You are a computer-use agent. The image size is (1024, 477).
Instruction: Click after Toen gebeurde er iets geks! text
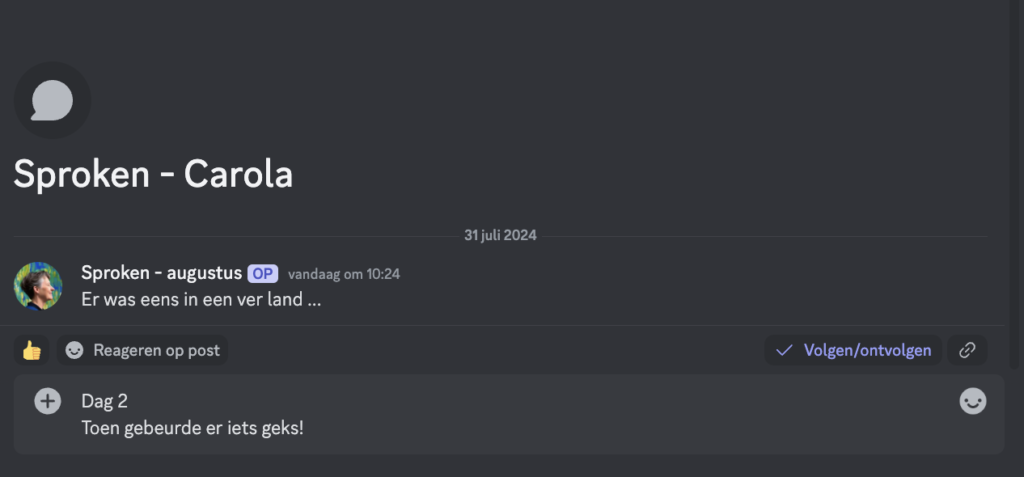pyautogui.click(x=305, y=429)
